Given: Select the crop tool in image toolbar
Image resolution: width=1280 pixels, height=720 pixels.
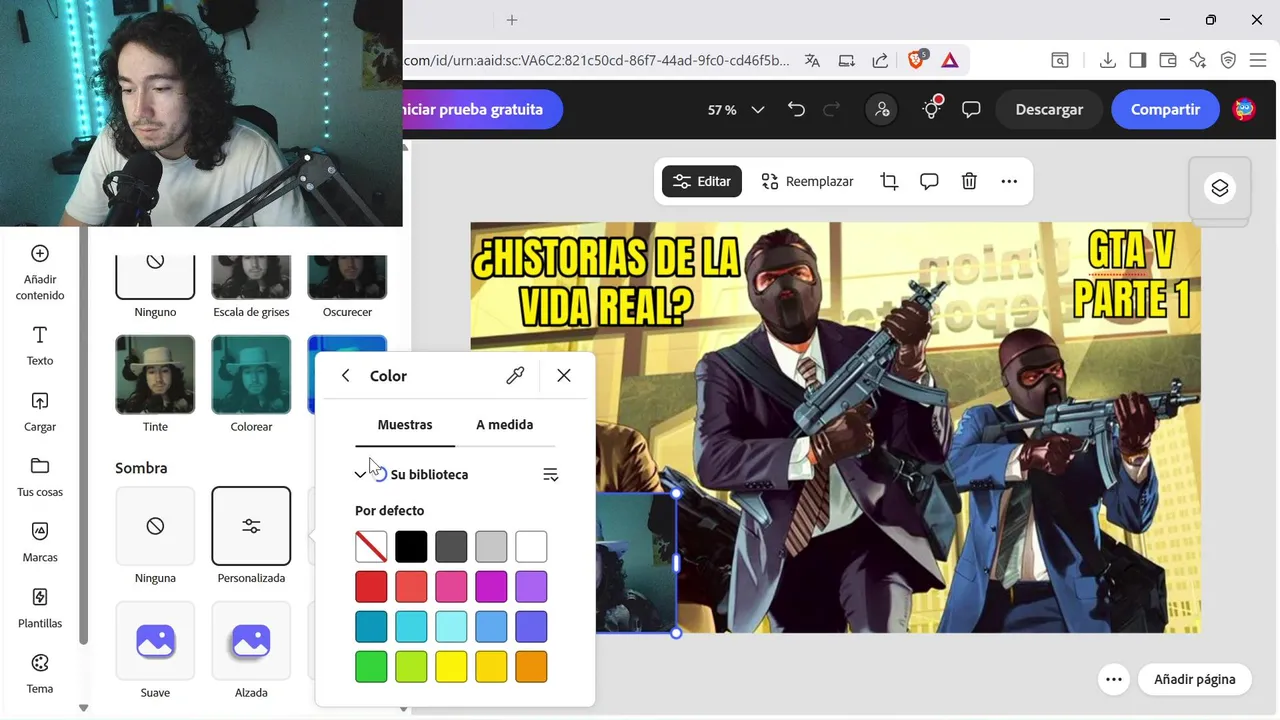Looking at the screenshot, I should pos(889,181).
